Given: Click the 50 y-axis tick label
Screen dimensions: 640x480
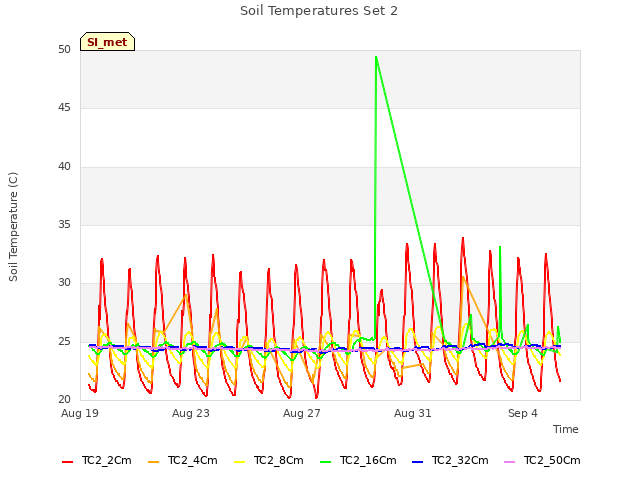Looking at the screenshot, I should (x=64, y=50).
